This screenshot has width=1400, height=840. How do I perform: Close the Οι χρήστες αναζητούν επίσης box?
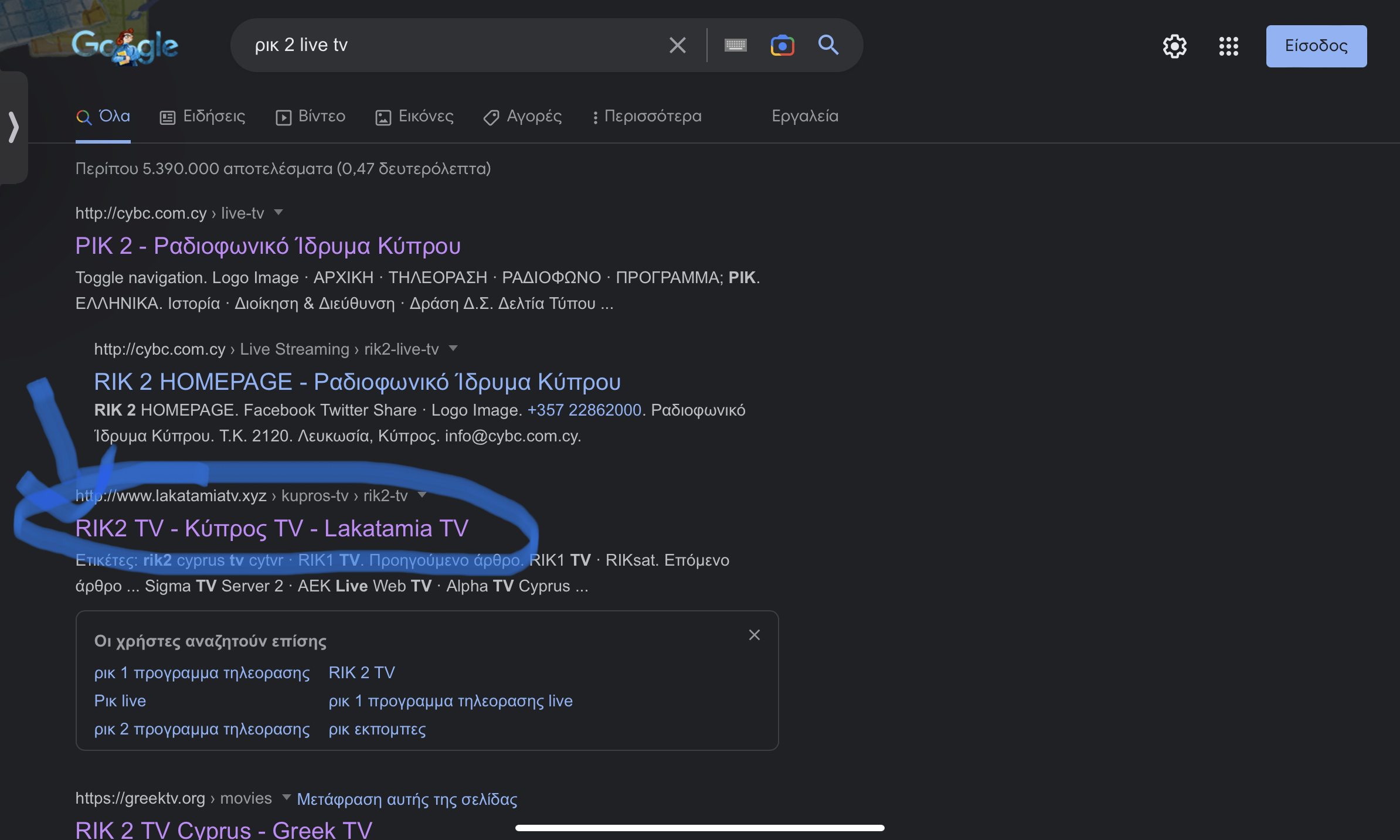point(755,635)
